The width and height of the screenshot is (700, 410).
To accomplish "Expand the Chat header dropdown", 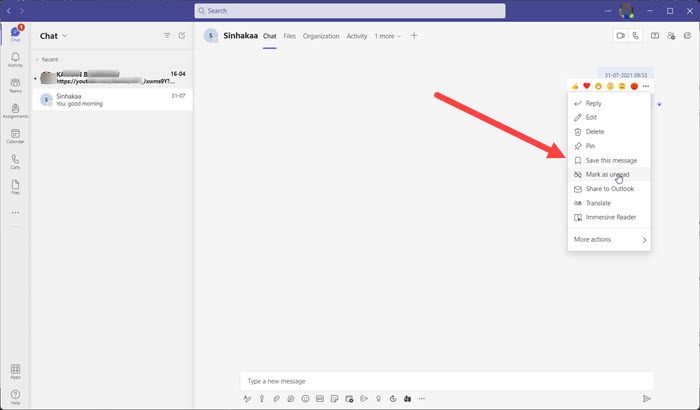I will [64, 36].
